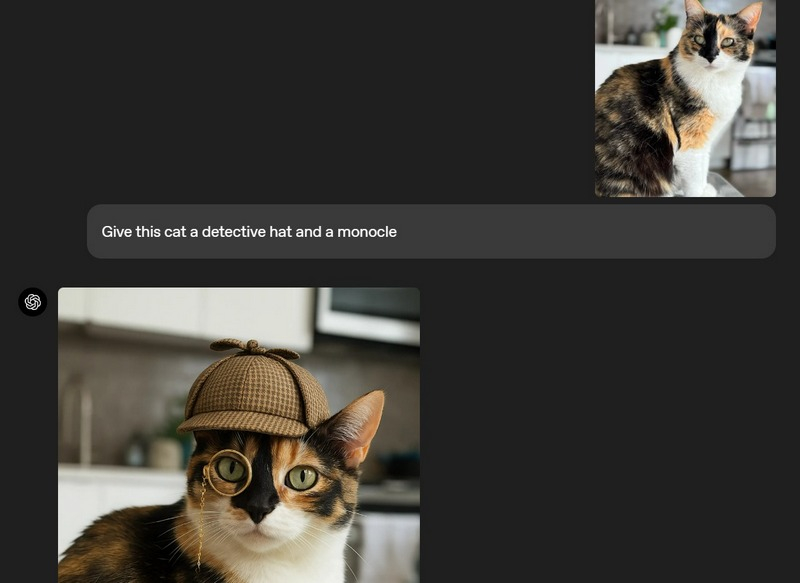The image size is (800, 583).
Task: Click the user prompt message bubble
Action: point(430,232)
